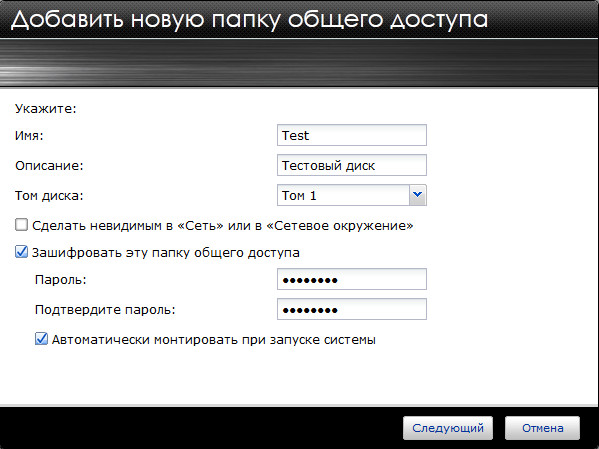Viewport: 599px width, 449px height.
Task: Click the Отмена button
Action: point(542,428)
